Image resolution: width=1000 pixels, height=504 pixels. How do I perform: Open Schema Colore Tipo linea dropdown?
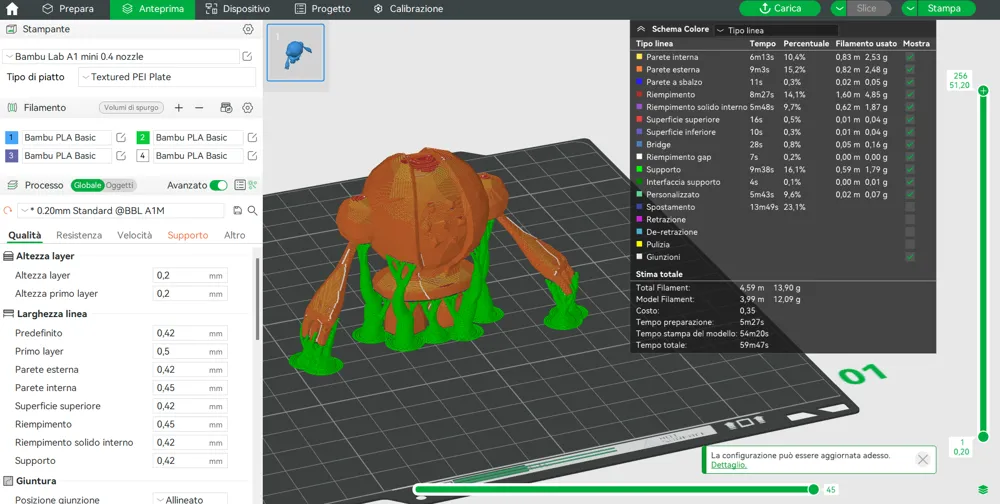(x=776, y=30)
